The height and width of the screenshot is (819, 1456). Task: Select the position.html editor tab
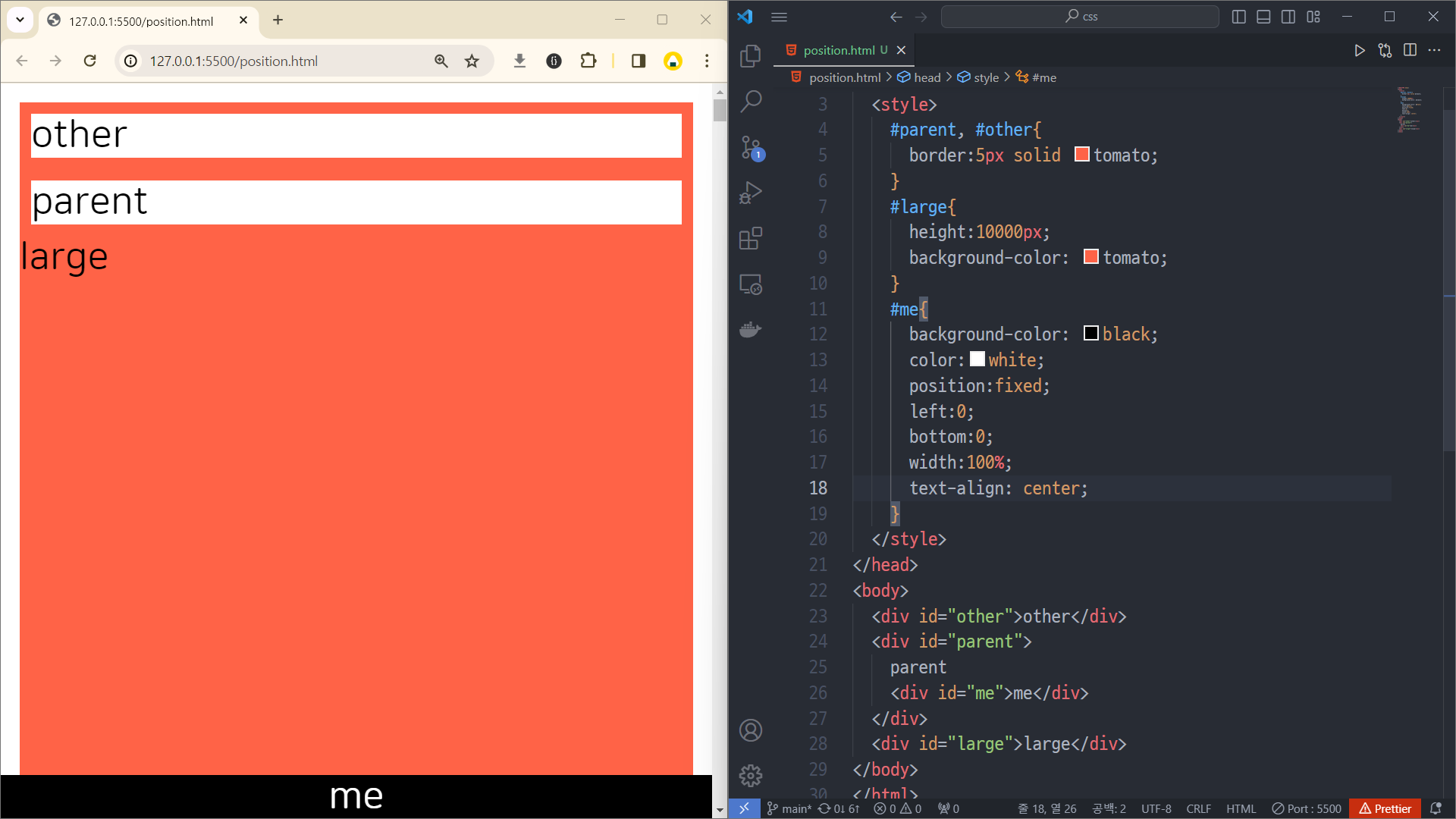(838, 50)
